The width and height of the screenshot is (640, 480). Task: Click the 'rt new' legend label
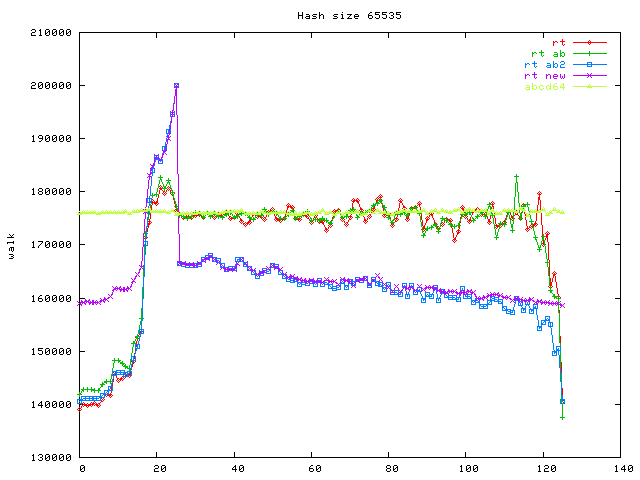545,76
